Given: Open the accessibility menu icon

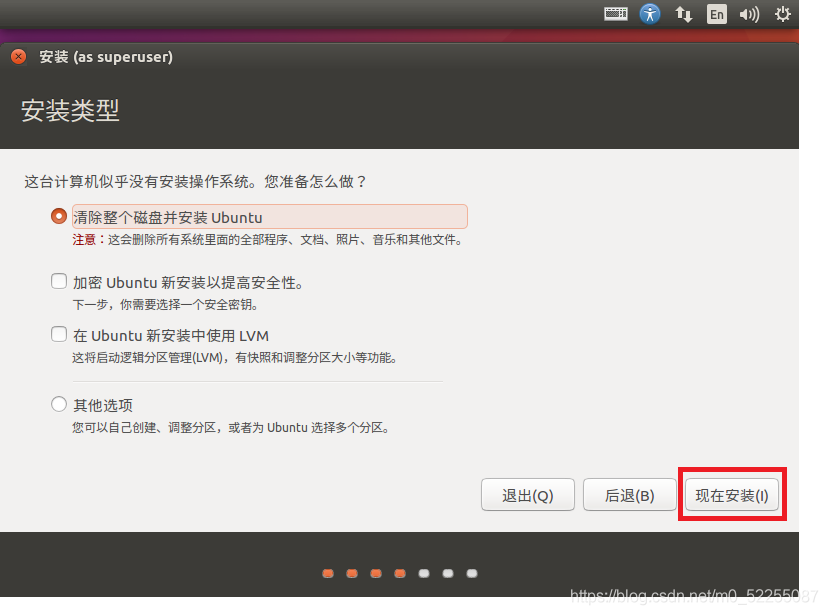Looking at the screenshot, I should point(650,14).
